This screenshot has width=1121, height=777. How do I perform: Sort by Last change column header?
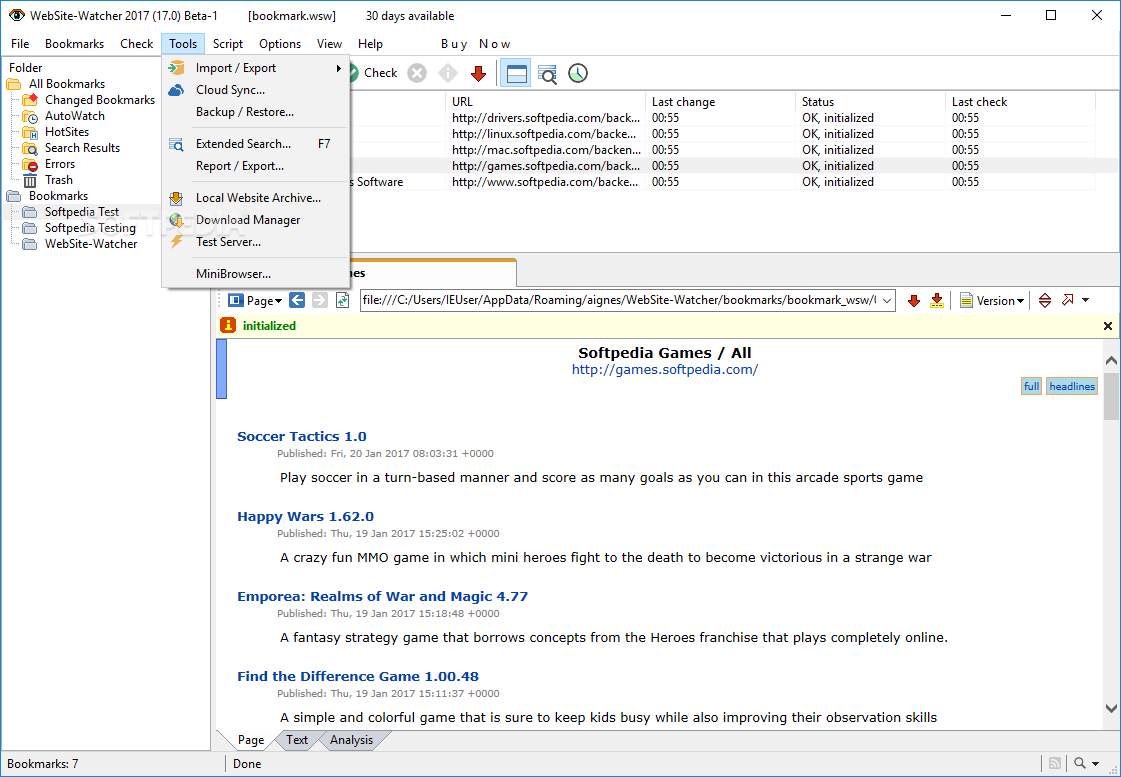click(720, 102)
